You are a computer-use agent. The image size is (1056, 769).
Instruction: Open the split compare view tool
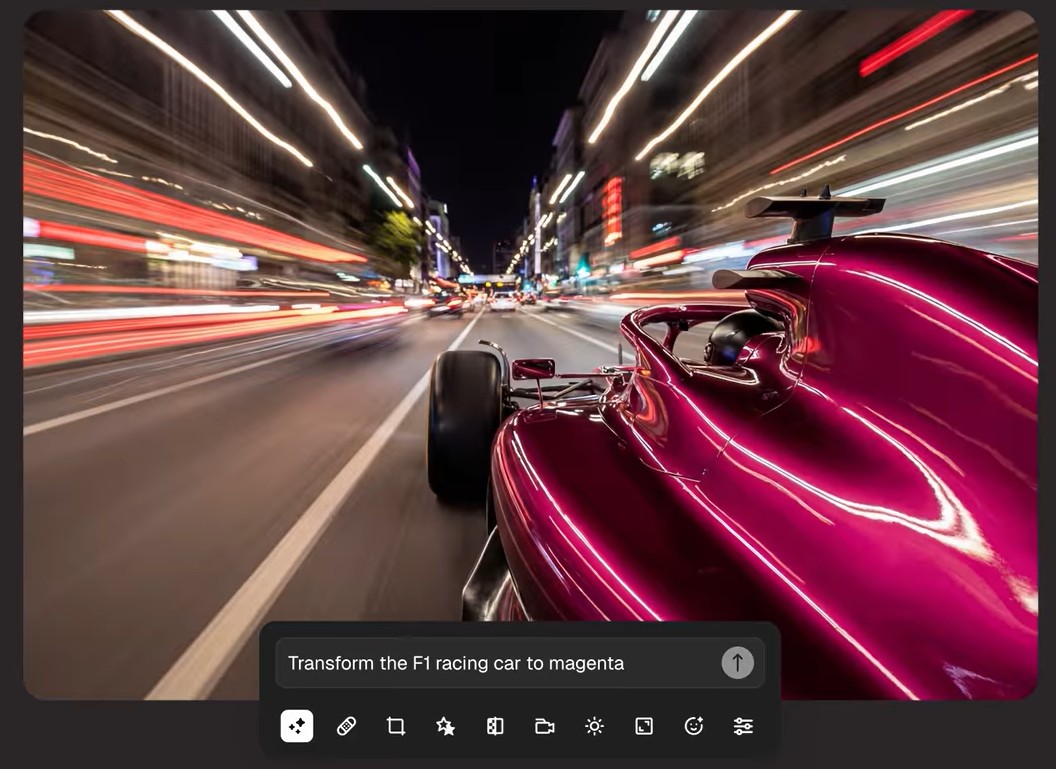click(495, 726)
